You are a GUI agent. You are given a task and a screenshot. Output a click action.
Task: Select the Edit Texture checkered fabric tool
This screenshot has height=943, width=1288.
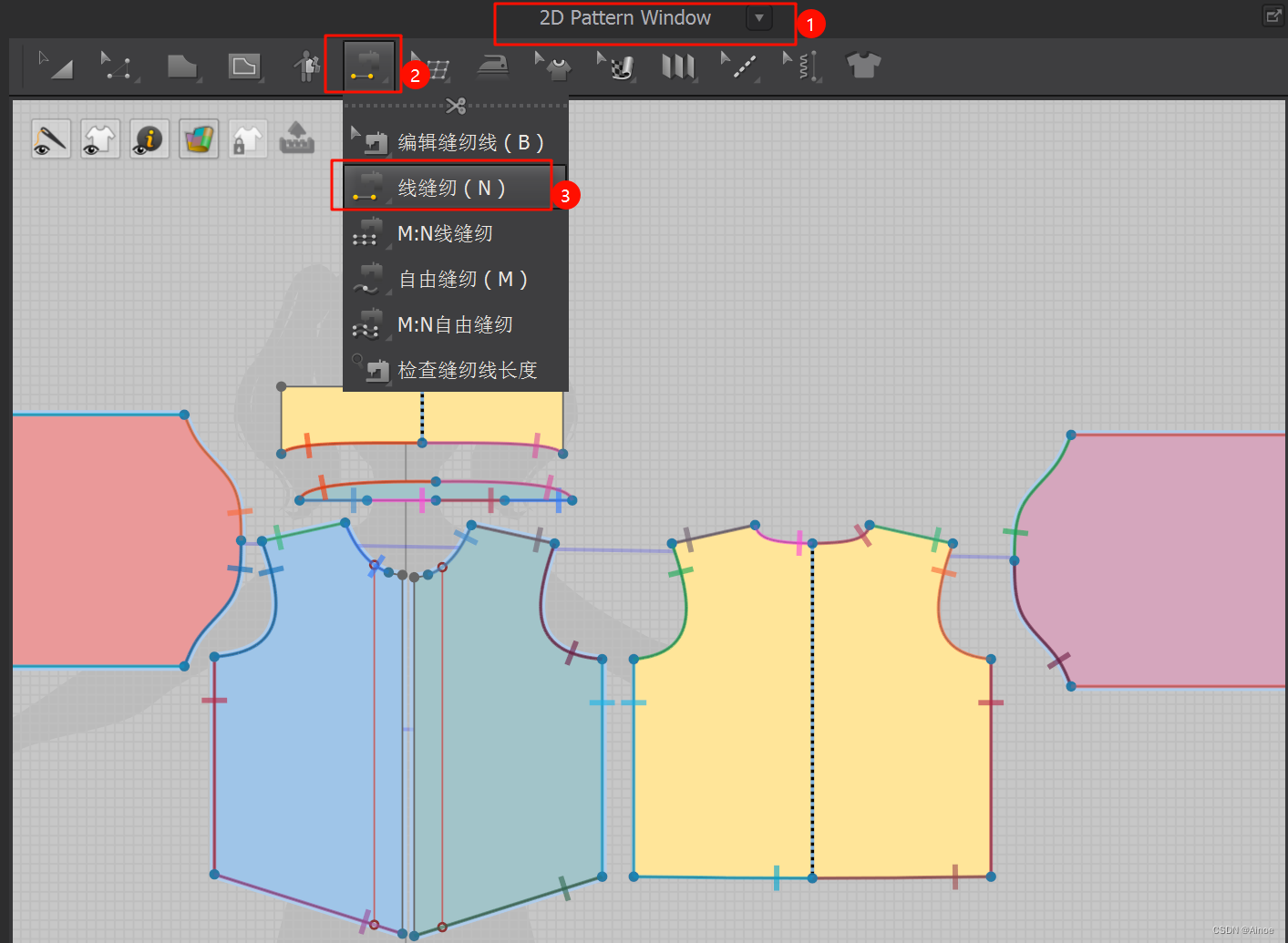click(x=615, y=66)
